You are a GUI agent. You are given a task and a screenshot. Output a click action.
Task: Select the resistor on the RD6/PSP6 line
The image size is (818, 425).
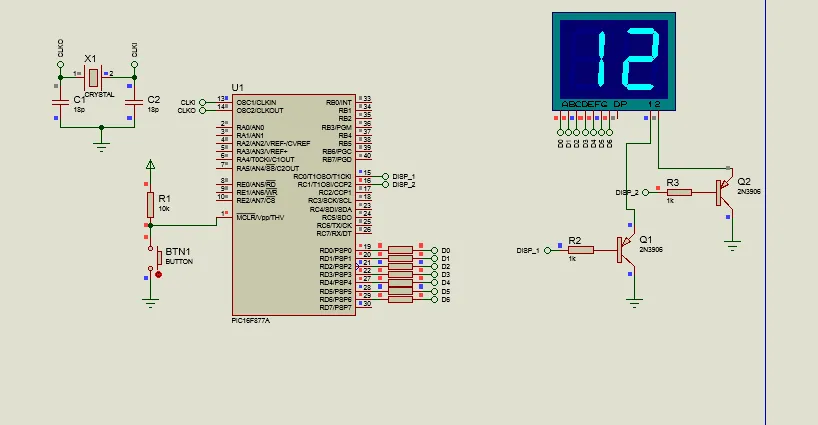[401, 299]
